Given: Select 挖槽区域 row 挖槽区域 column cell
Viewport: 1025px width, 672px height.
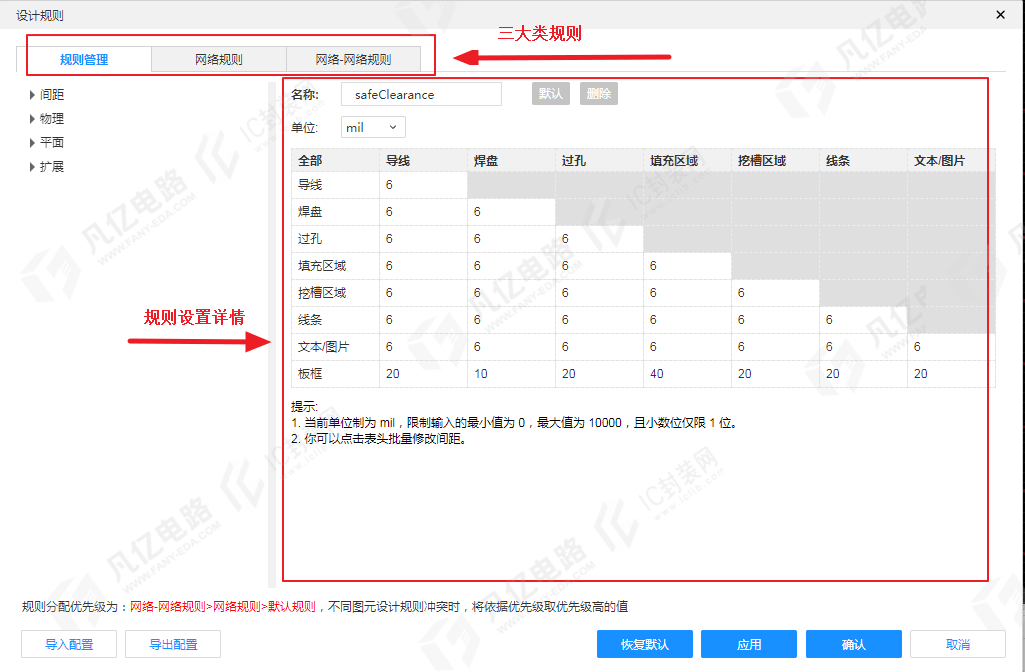Looking at the screenshot, I should 775,293.
